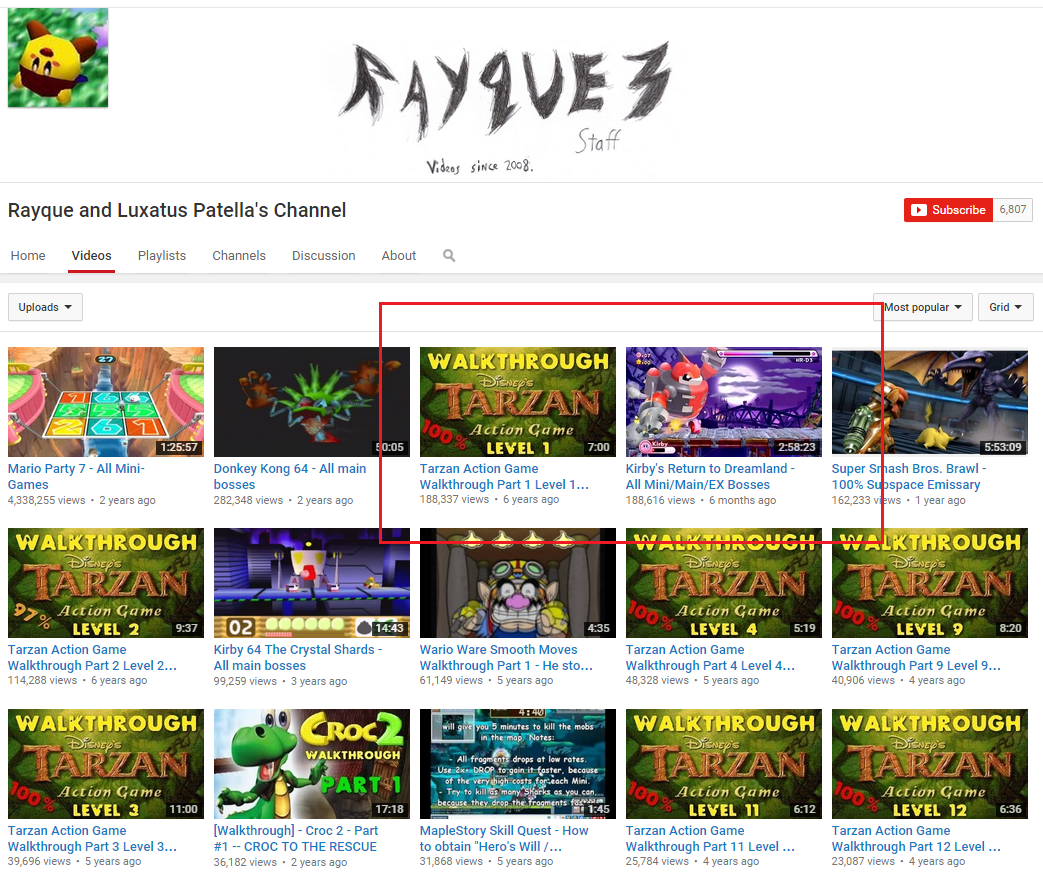Open Tarzan Level 1 walkthrough thumbnail
This screenshot has height=873, width=1043.
518,401
